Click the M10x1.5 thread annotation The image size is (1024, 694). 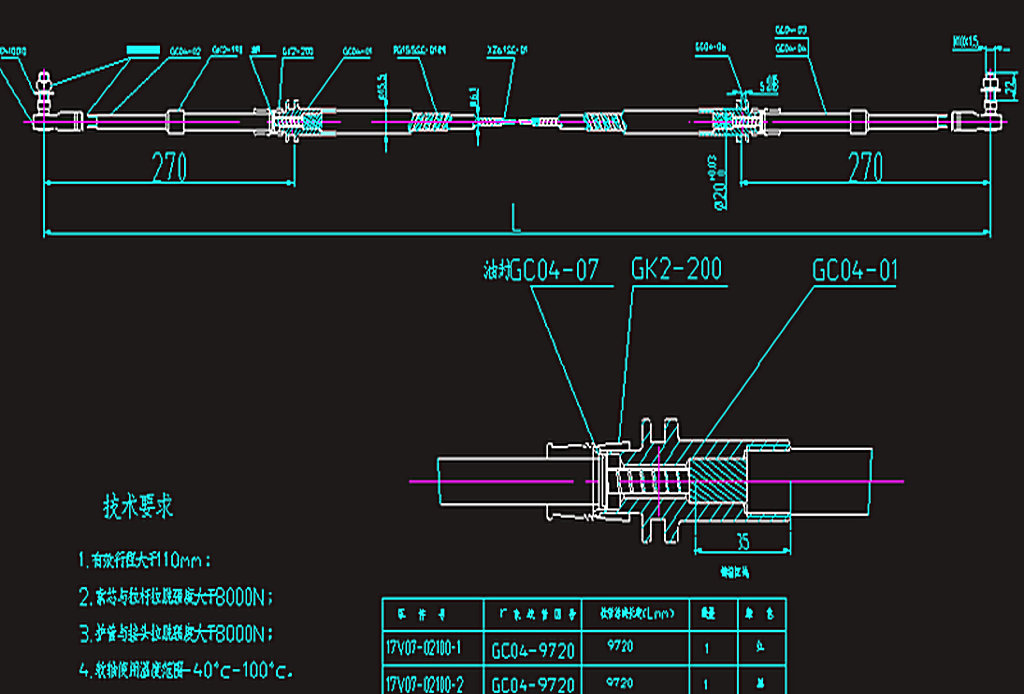tap(966, 42)
